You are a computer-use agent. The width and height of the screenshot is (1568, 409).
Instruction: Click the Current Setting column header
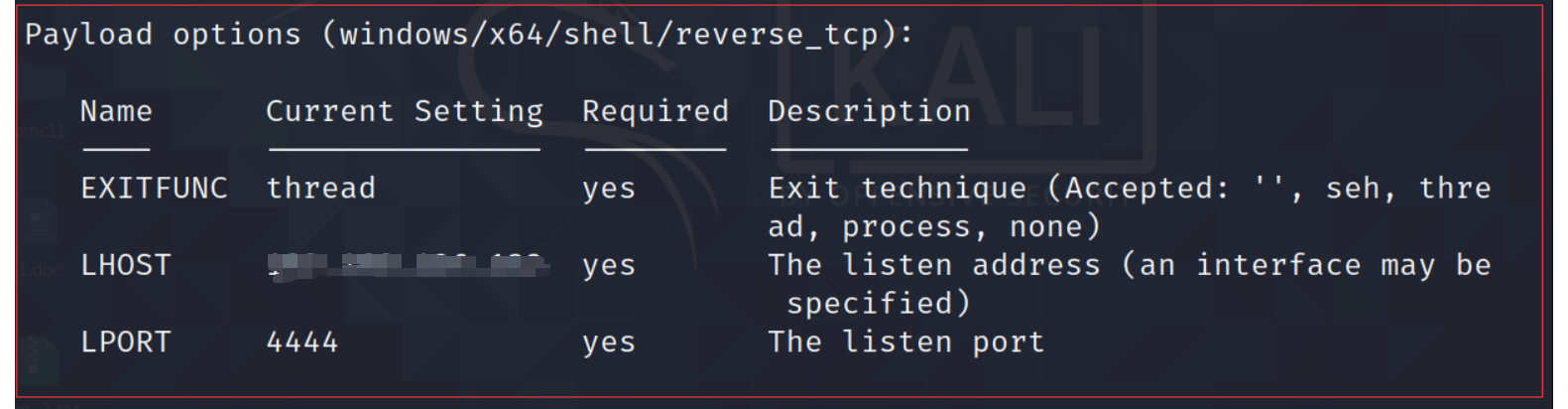405,111
